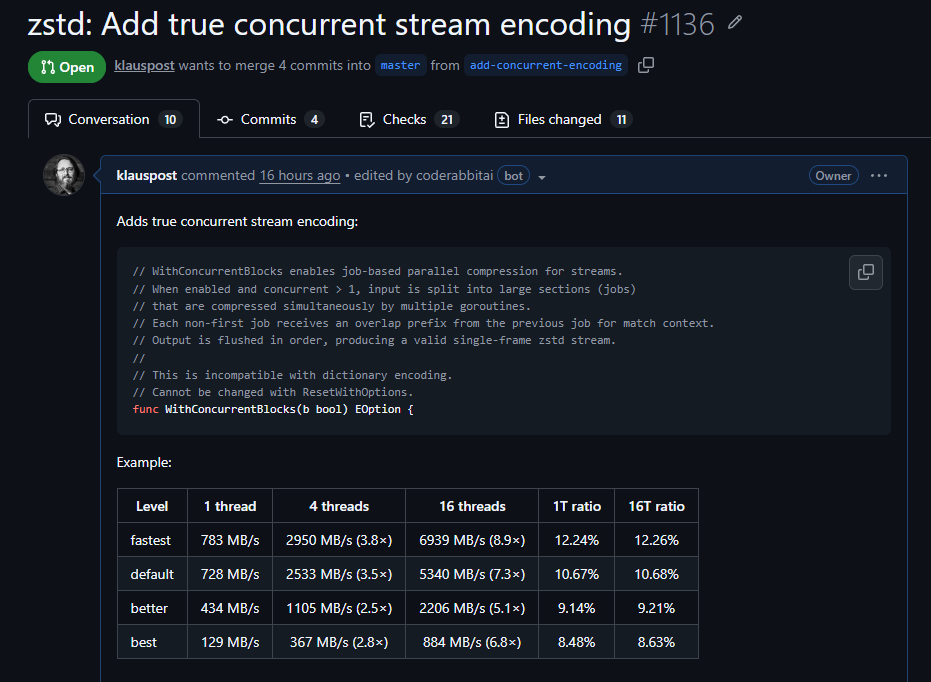Viewport: 931px width, 682px height.
Task: Click the '434 MB/s' cell
Action: click(x=230, y=608)
